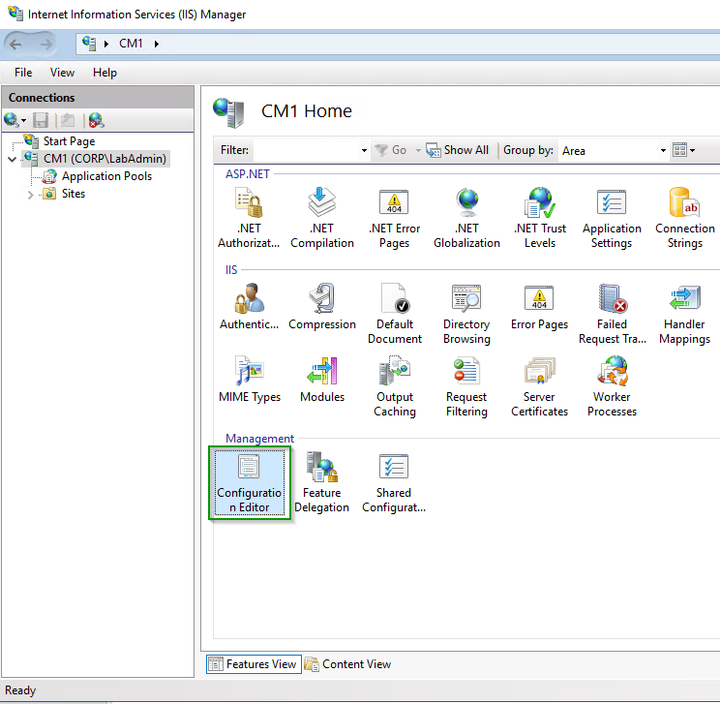Click the ASP.NET group header
Viewport: 720px width, 704px height.
coord(247,174)
